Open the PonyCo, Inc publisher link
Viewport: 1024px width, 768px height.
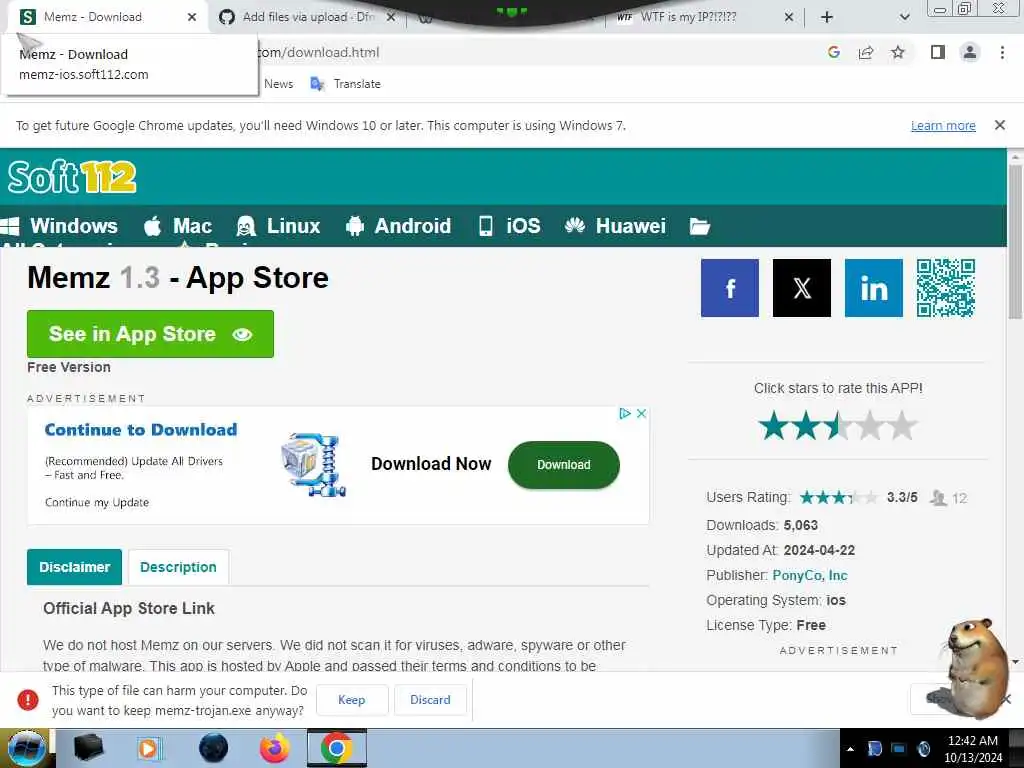tap(810, 575)
